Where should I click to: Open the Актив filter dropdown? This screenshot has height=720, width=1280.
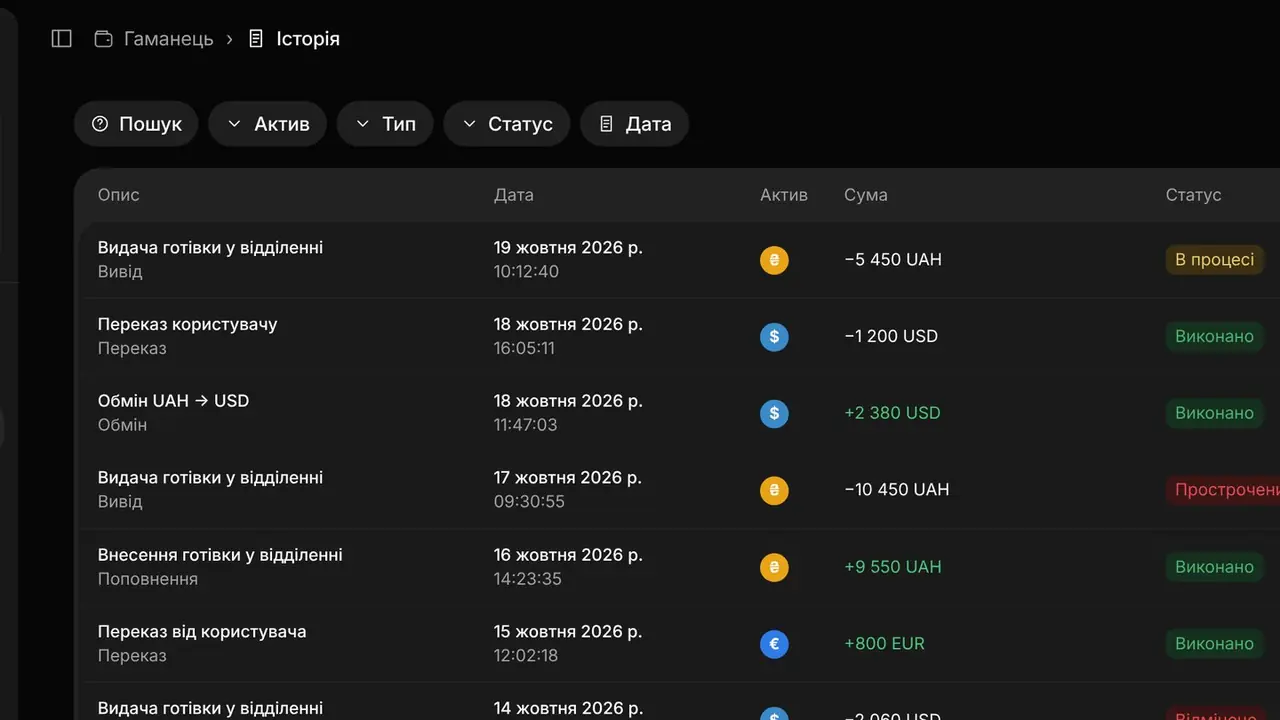(x=268, y=124)
